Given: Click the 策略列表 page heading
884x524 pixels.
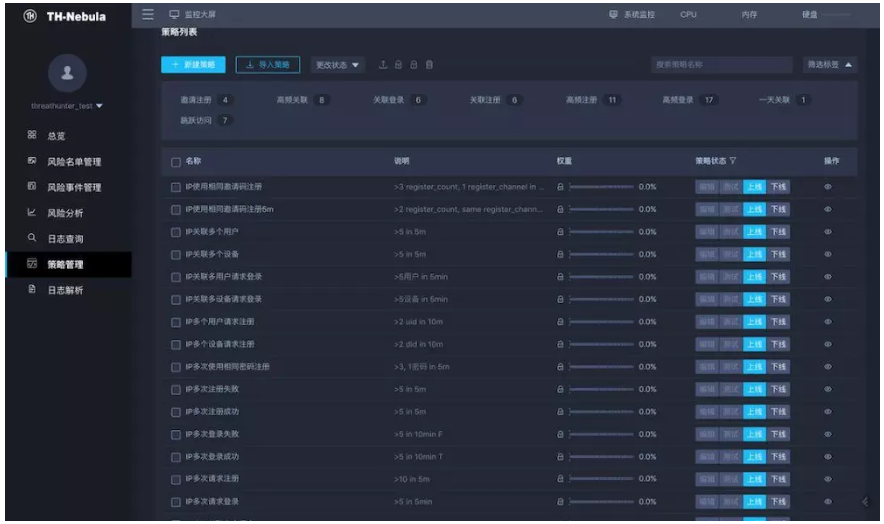Looking at the screenshot, I should coord(179,32).
